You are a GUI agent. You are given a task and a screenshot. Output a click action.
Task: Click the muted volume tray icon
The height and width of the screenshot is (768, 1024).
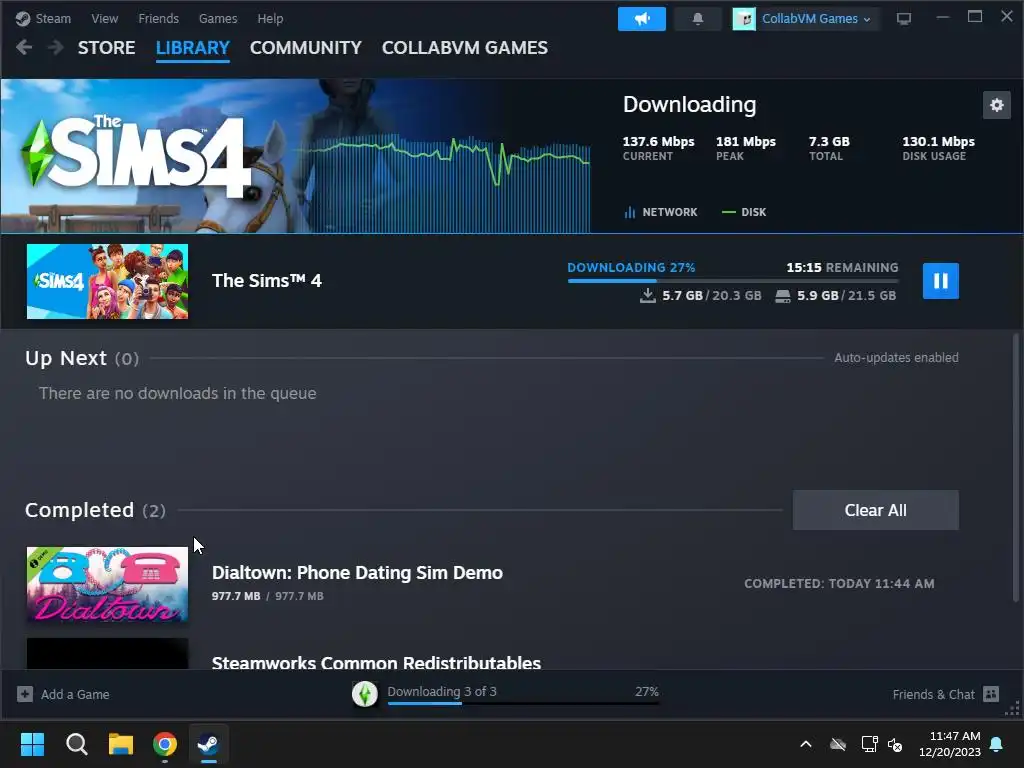tap(895, 744)
